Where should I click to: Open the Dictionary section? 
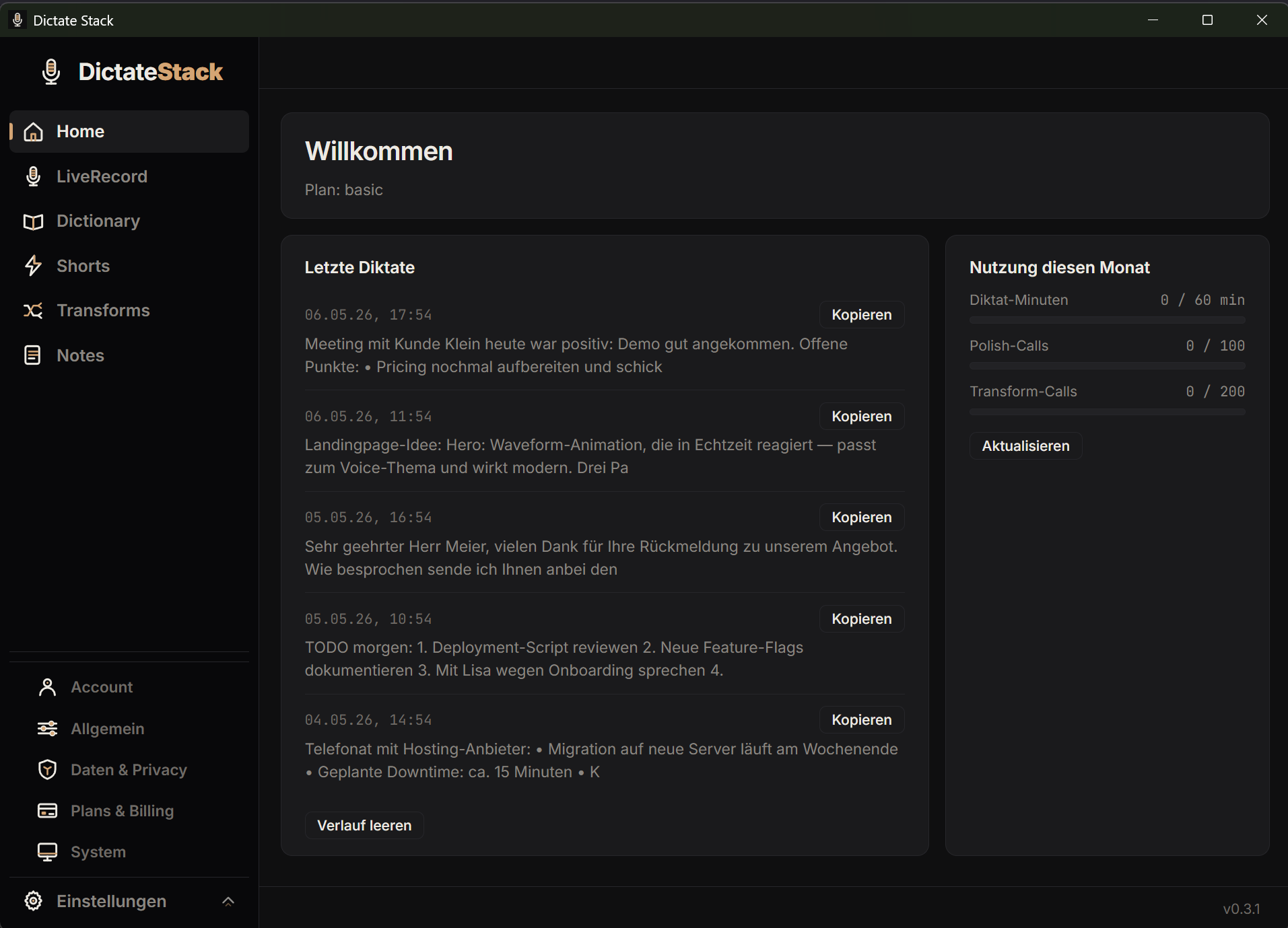(129, 221)
